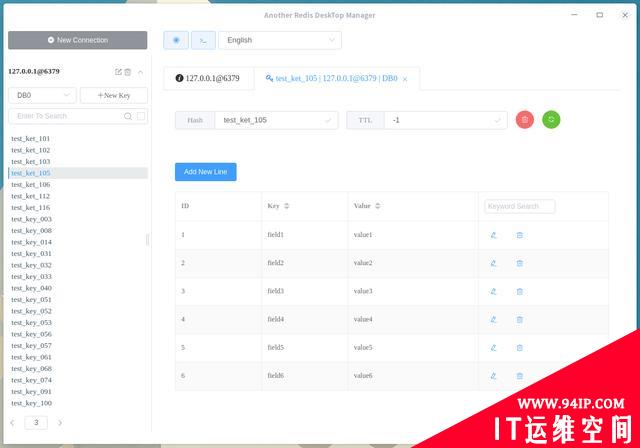Viewport: 640px width, 448px height.
Task: Sort by the Key column
Action: coord(287,206)
